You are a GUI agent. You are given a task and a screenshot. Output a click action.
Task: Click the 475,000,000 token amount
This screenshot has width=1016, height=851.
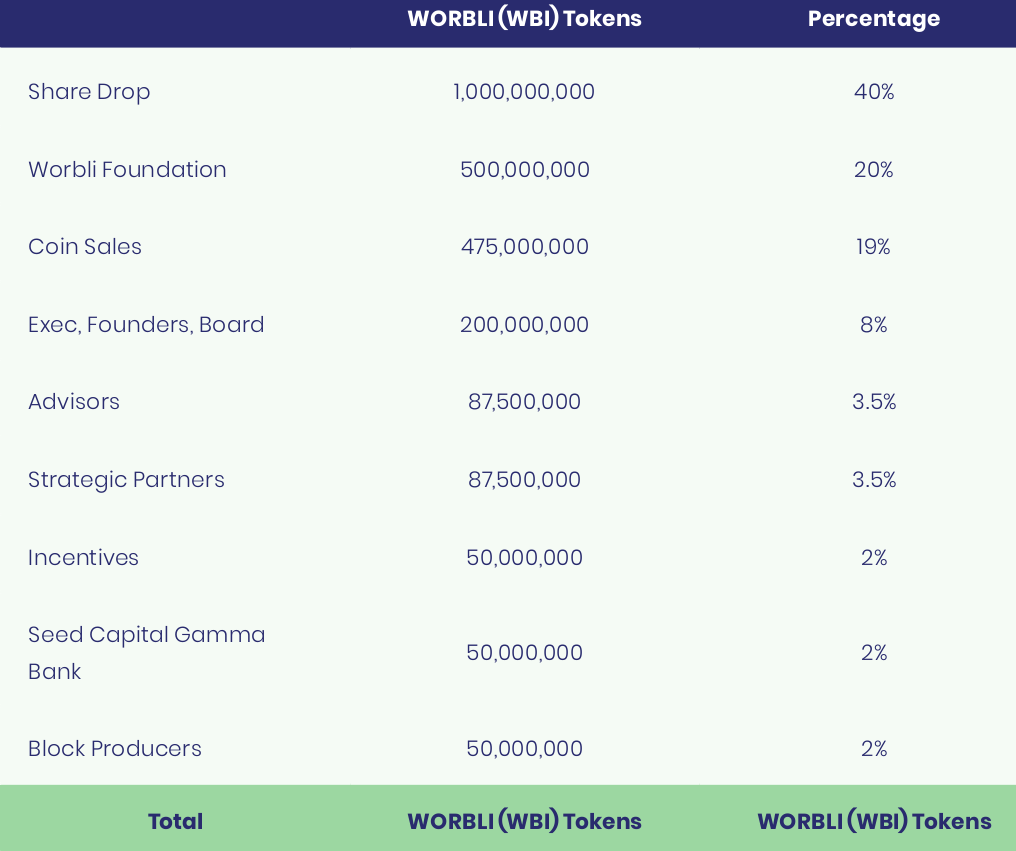(x=524, y=246)
